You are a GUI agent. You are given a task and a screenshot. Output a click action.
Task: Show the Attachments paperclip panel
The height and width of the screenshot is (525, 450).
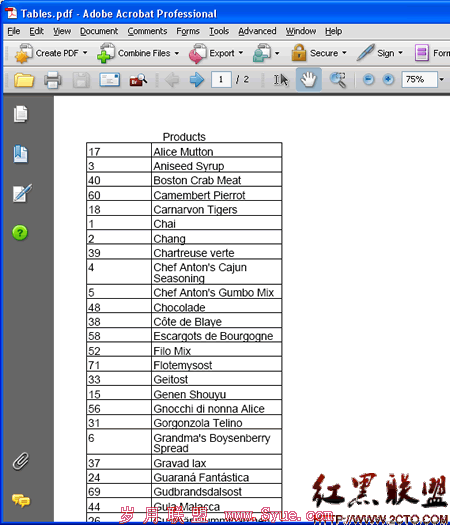(21, 461)
